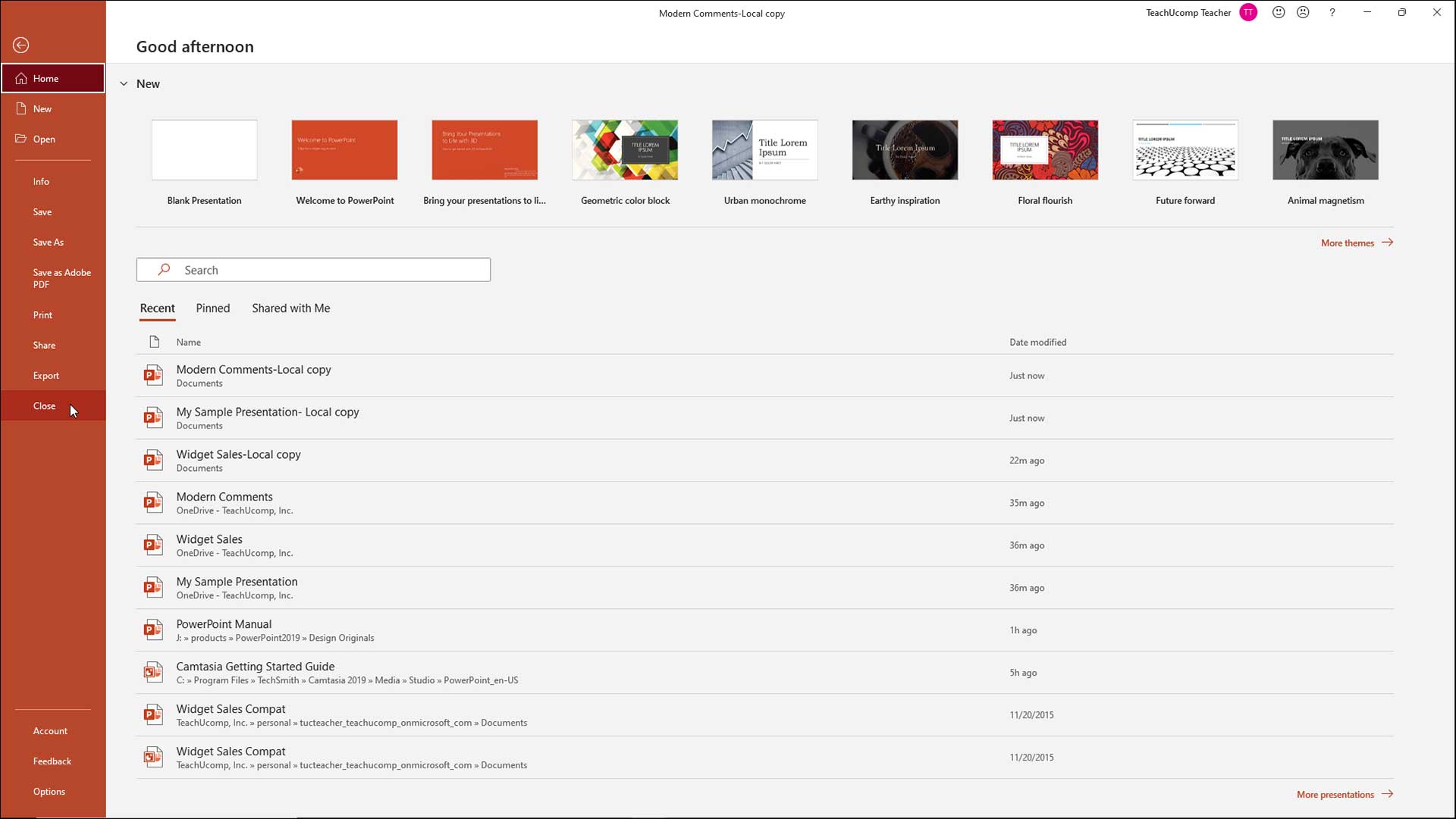Open the Save As menu item

coord(49,243)
